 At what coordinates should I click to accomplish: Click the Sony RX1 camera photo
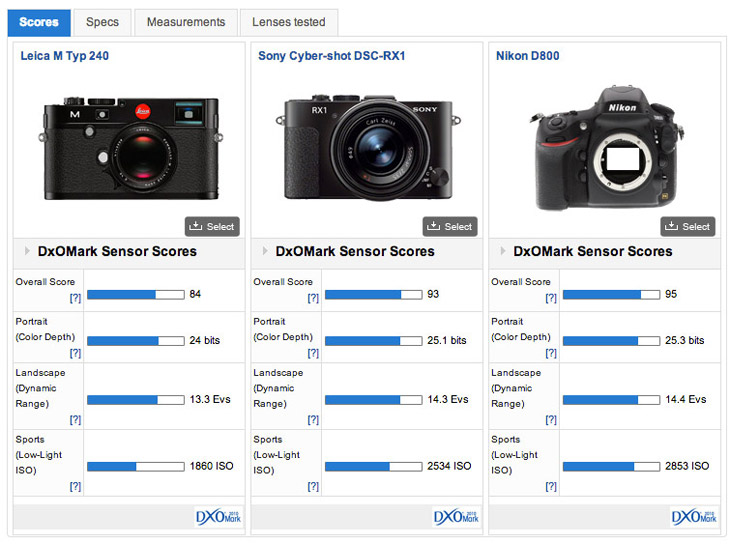click(368, 148)
